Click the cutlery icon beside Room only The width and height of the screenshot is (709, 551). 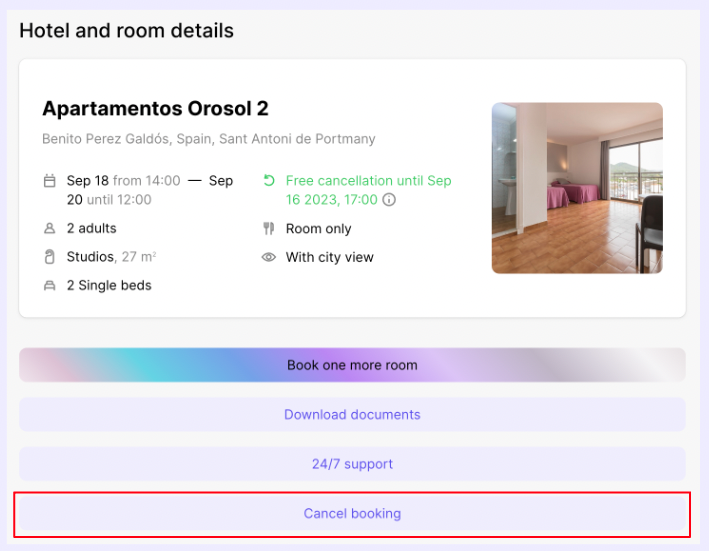(x=268, y=229)
